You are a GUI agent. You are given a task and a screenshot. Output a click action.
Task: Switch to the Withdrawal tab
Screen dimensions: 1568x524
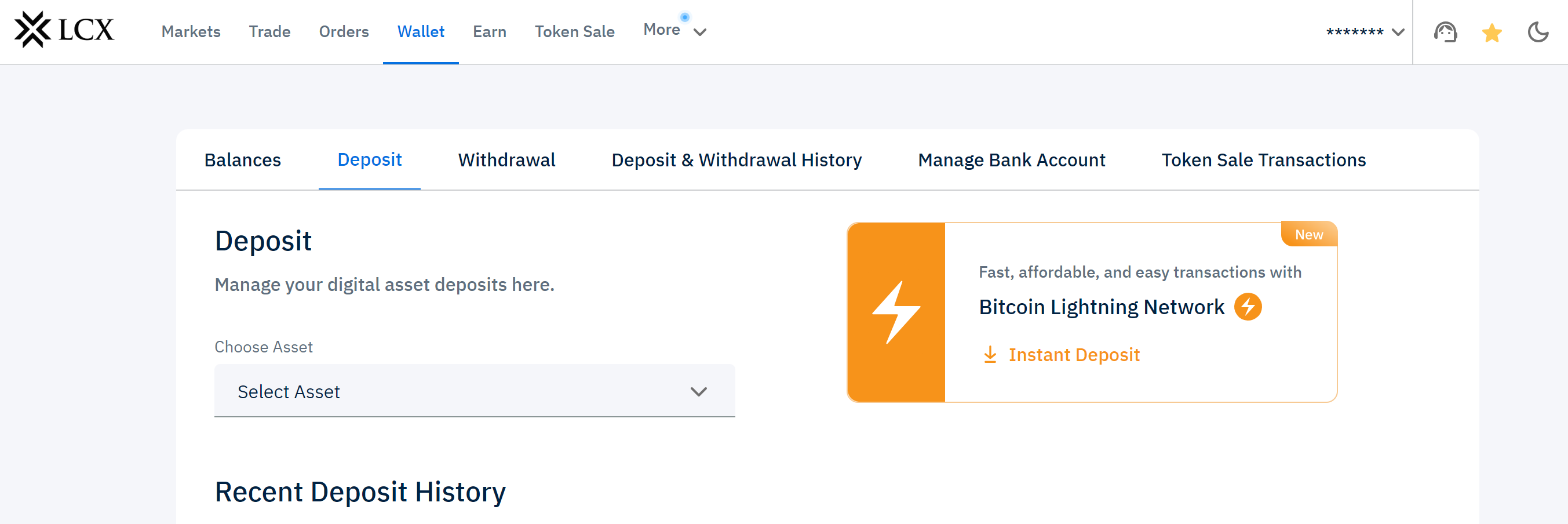pyautogui.click(x=506, y=160)
